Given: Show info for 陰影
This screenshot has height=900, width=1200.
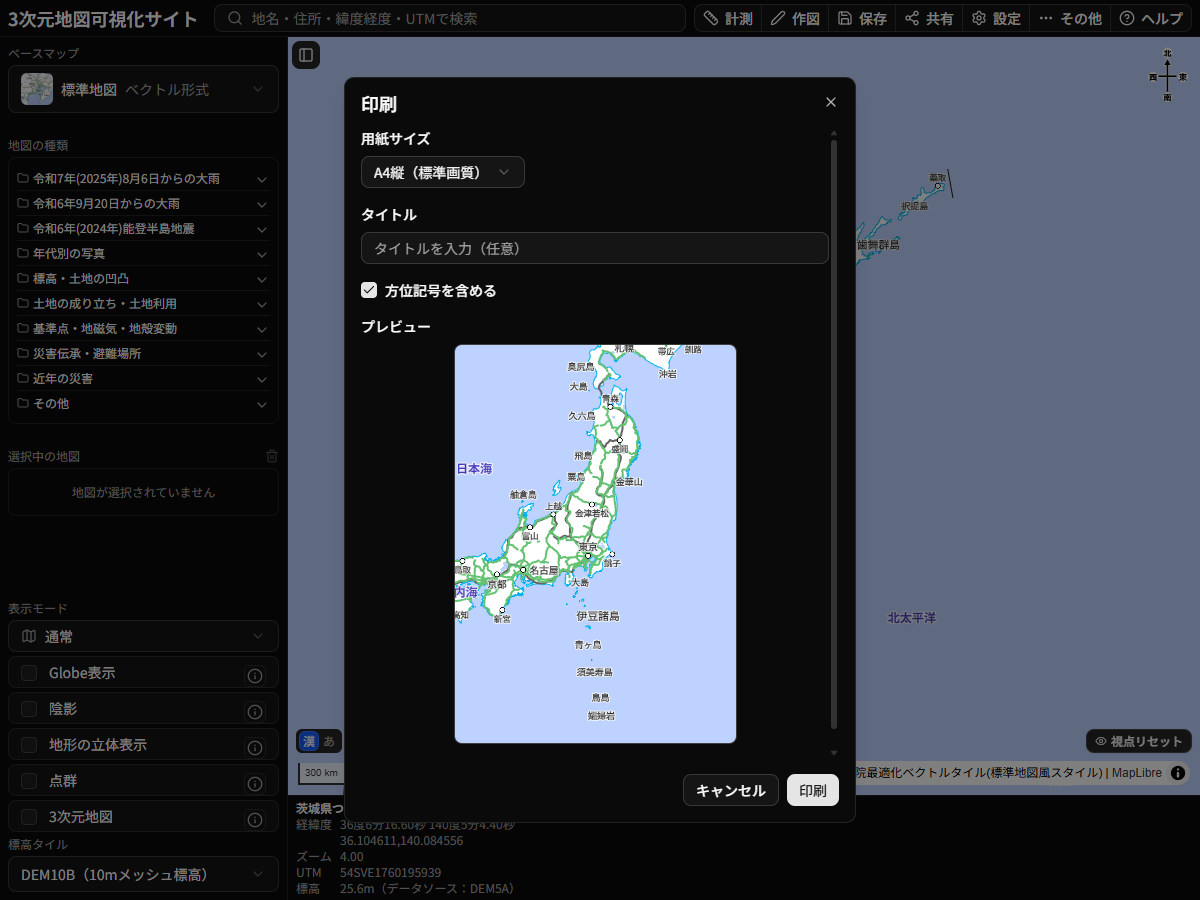Looking at the screenshot, I should click(x=254, y=712).
